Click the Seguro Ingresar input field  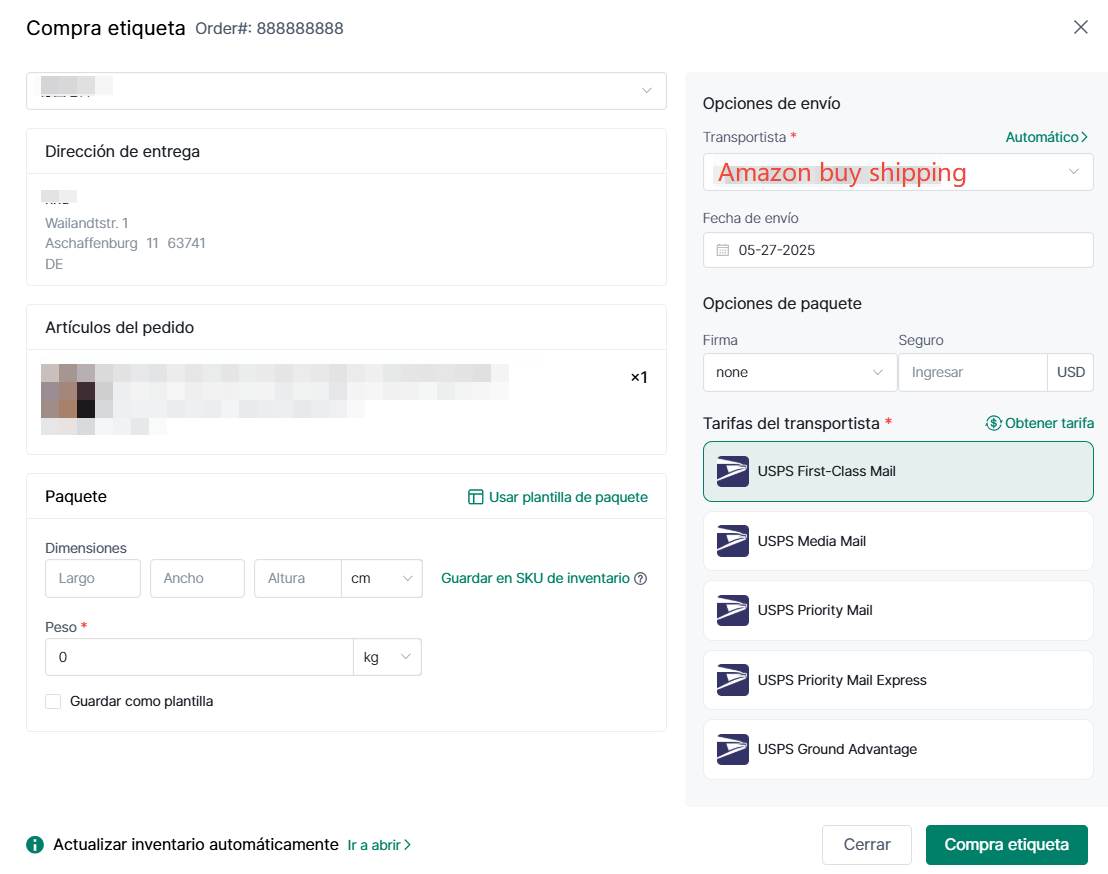tap(972, 372)
